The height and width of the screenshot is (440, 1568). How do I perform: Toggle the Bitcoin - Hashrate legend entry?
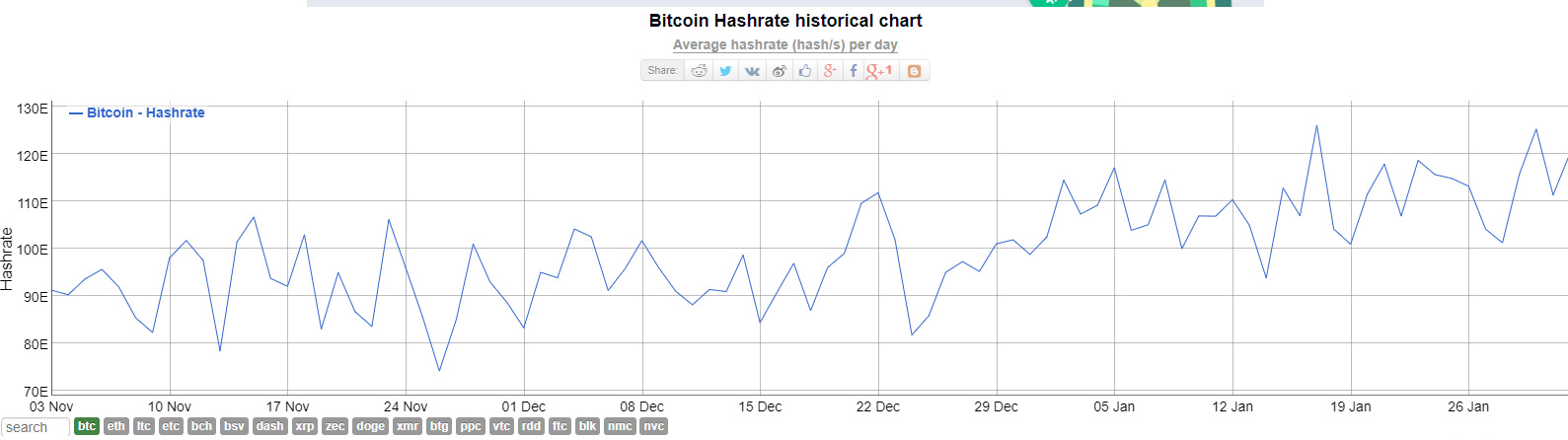tap(137, 112)
